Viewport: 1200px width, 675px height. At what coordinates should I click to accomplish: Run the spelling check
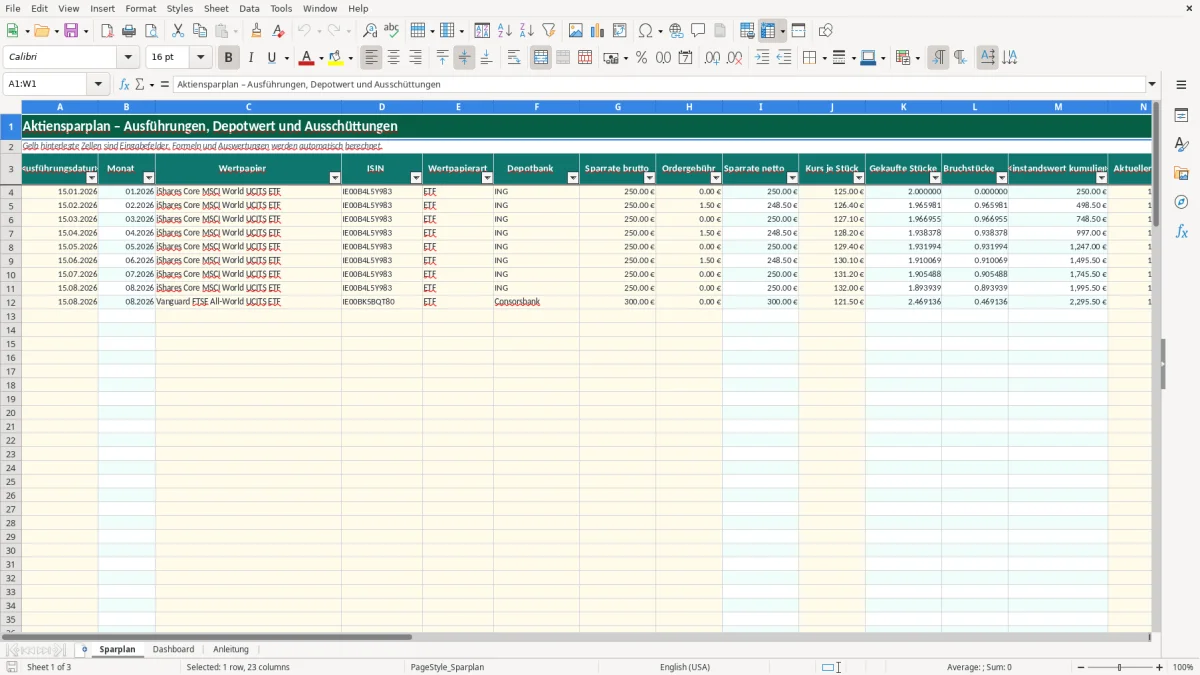tap(392, 31)
